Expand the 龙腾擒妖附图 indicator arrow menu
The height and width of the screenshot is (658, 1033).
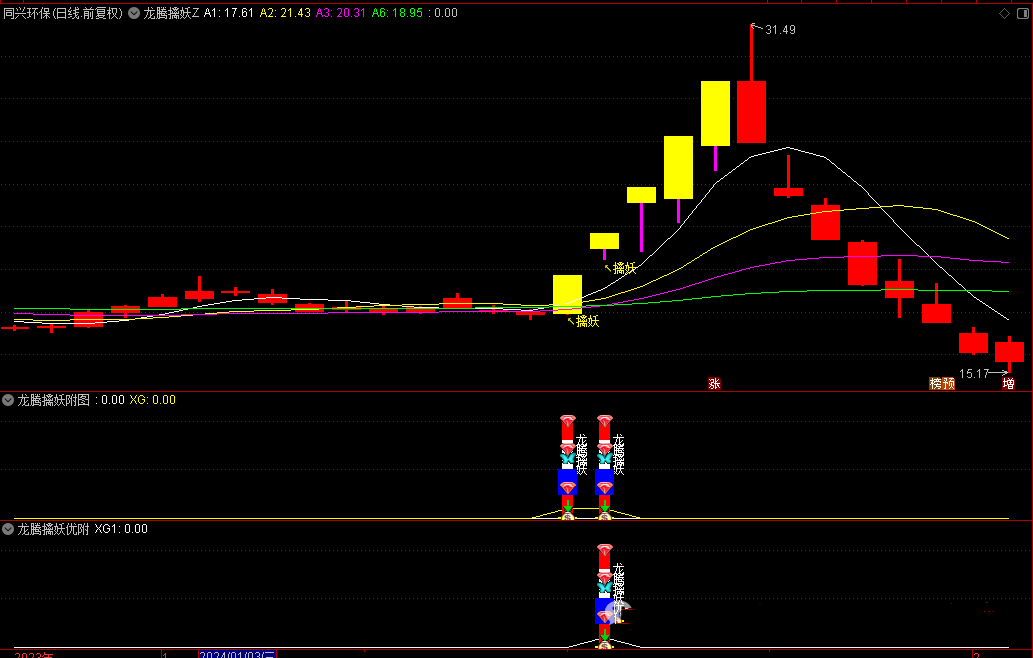tap(8, 400)
